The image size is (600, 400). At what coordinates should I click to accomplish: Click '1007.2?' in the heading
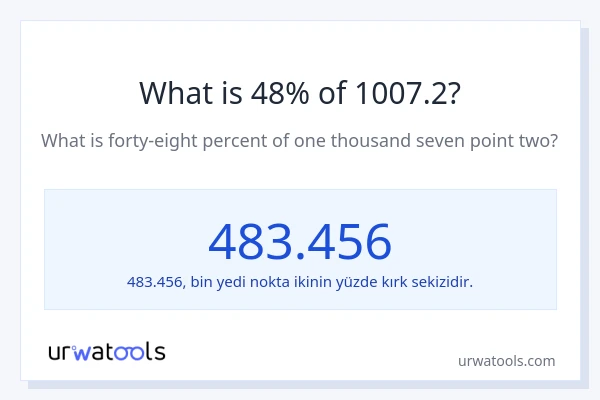click(x=408, y=93)
